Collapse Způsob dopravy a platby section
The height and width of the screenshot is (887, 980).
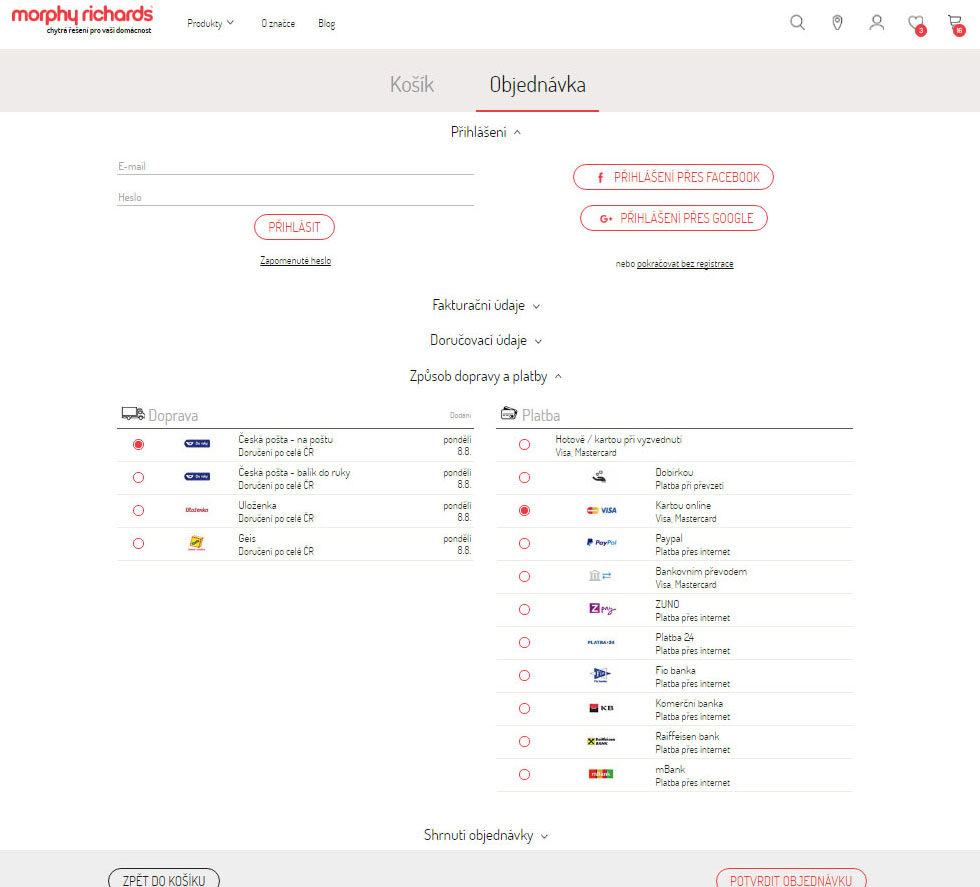click(x=486, y=376)
